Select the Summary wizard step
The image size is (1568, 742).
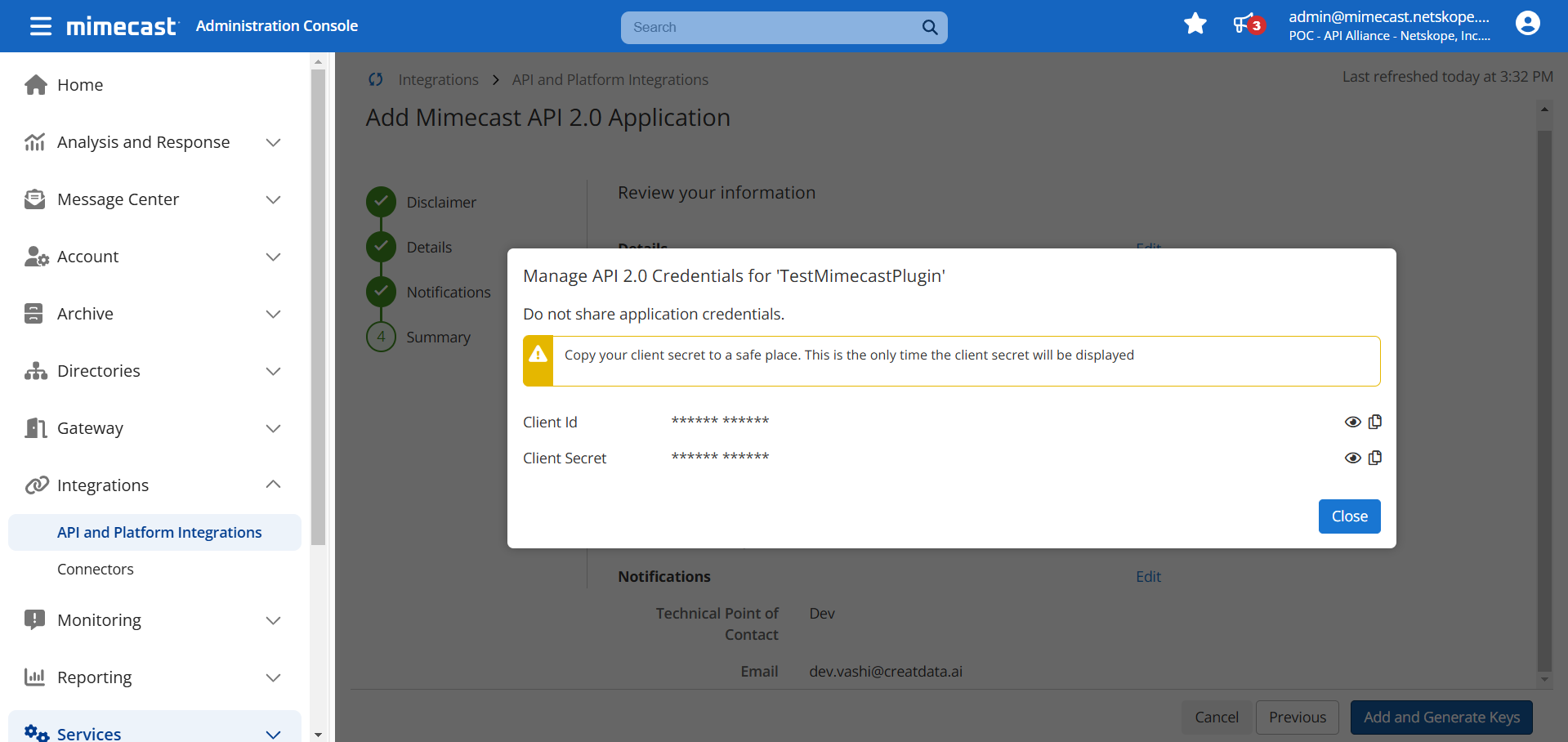click(438, 337)
